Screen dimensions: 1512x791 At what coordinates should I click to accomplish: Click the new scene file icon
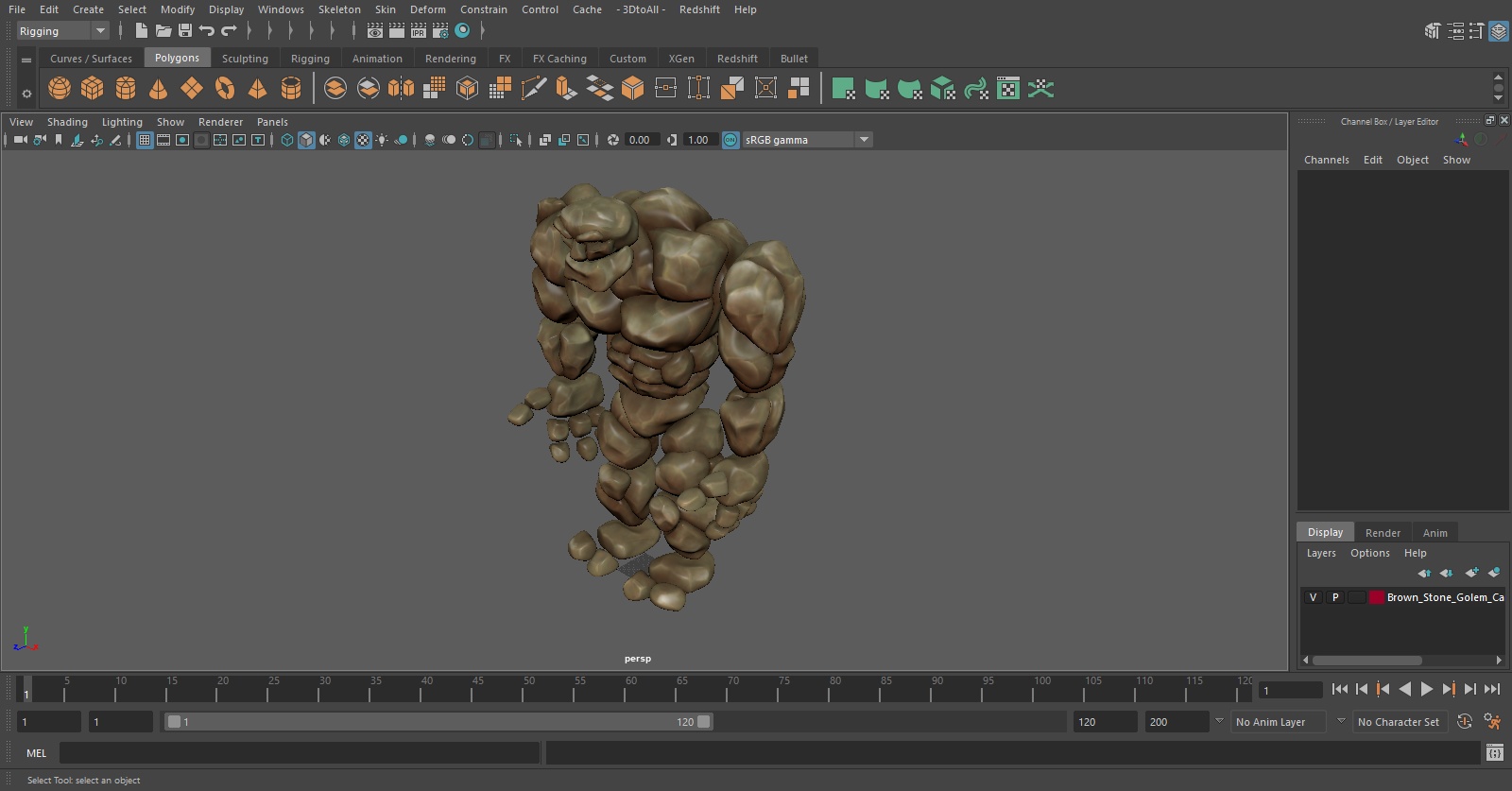pos(141,31)
